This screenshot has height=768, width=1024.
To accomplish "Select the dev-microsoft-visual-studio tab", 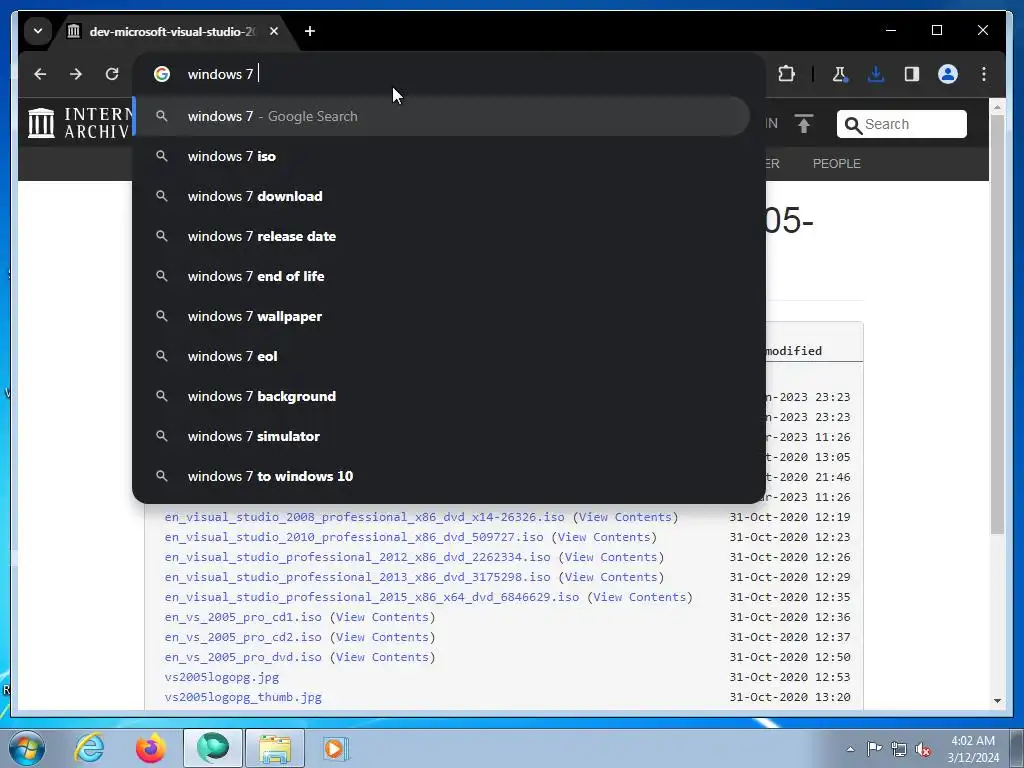I will [x=171, y=31].
